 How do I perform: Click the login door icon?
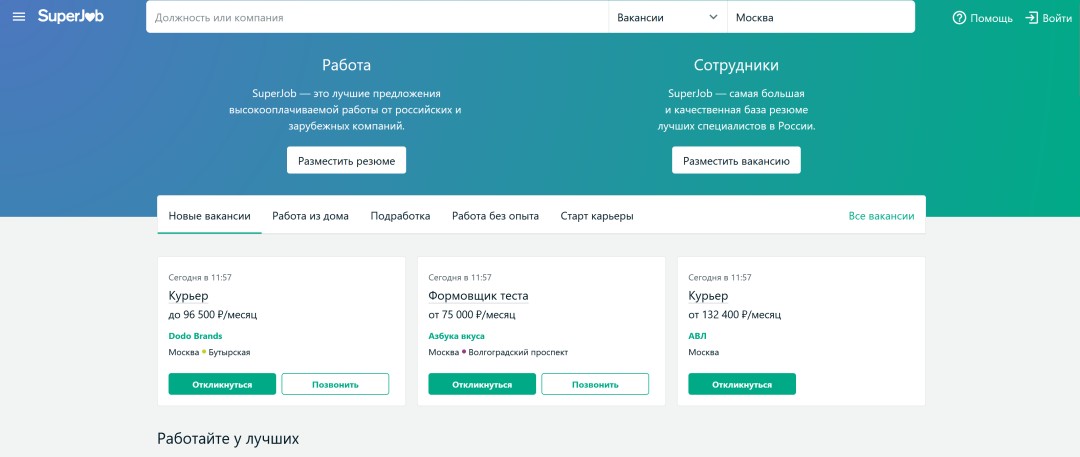(x=1032, y=18)
